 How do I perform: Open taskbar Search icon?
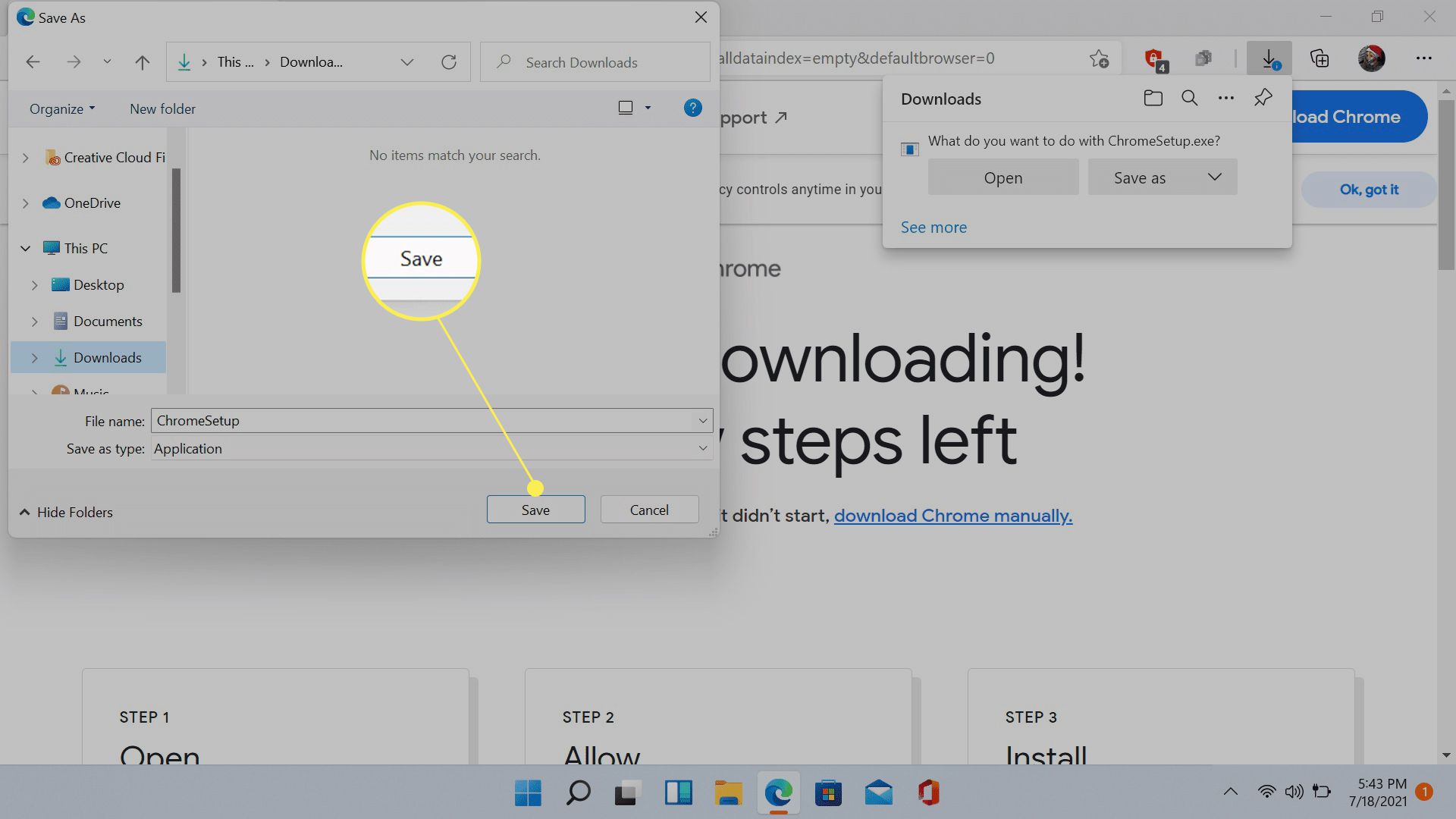click(x=578, y=793)
